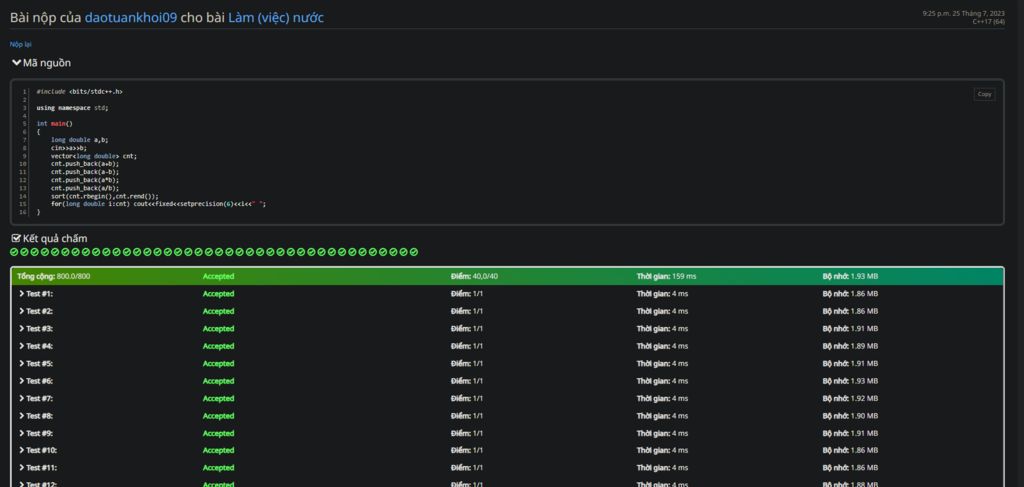Click the chevron icon next to Test #7
The width and height of the screenshot is (1024, 487).
[21, 398]
